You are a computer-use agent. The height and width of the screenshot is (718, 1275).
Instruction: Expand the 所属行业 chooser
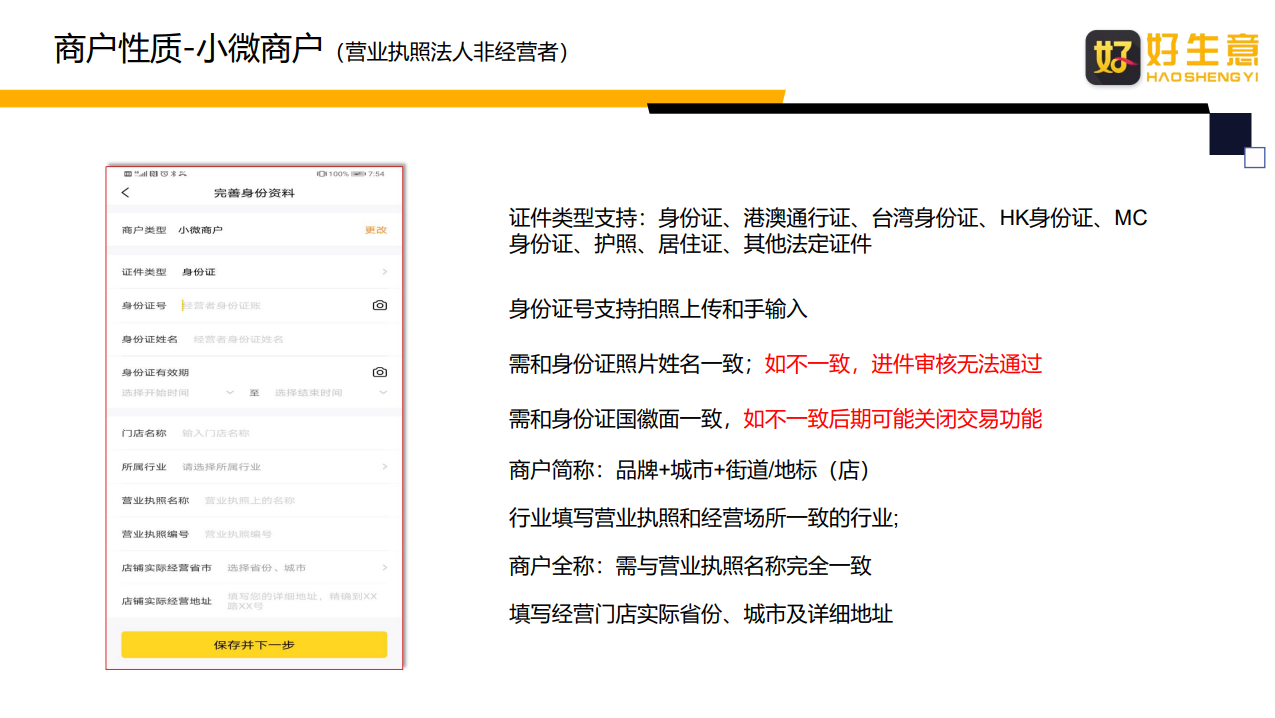(x=384, y=467)
